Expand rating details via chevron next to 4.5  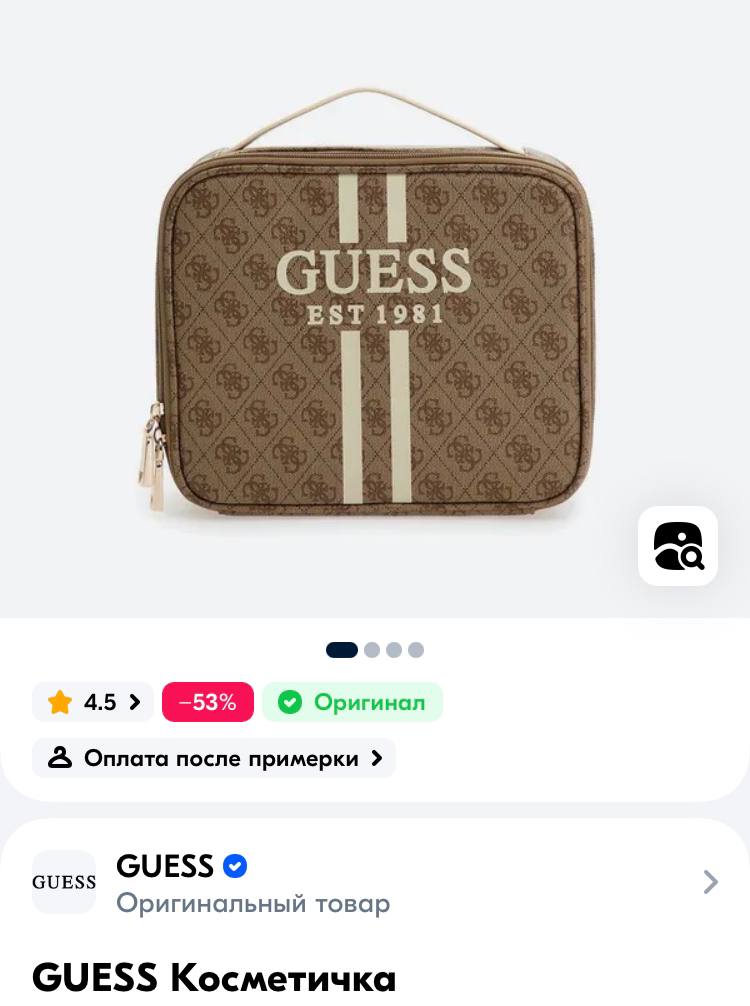(134, 702)
